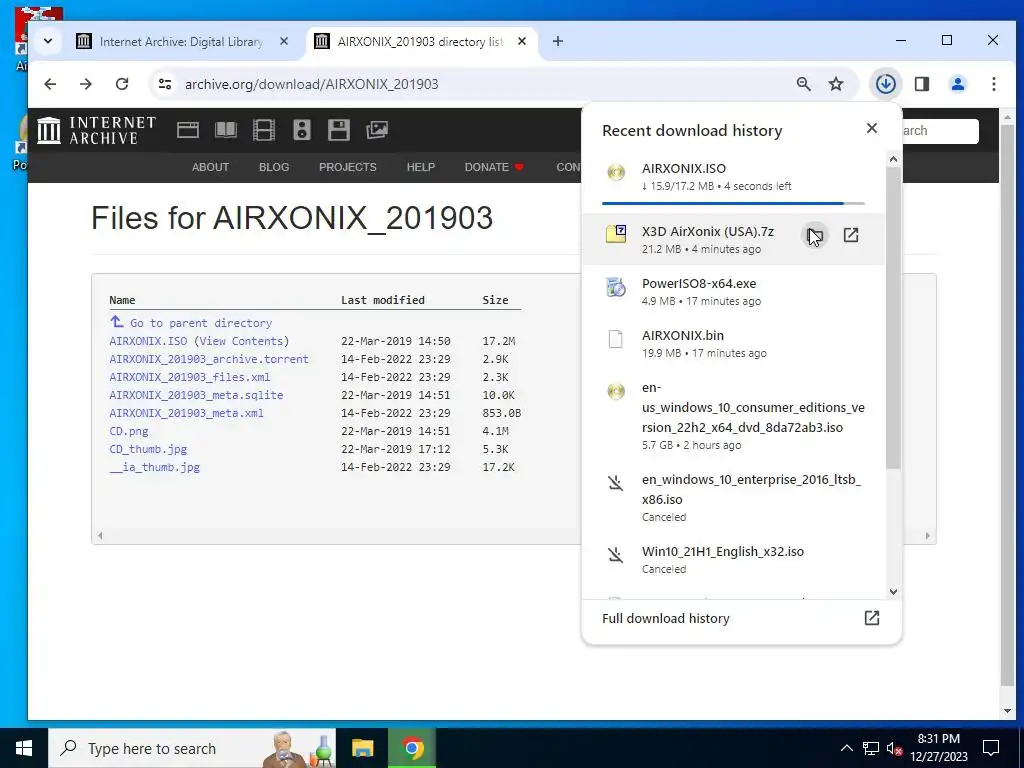Open CD.png file link
Image resolution: width=1024 pixels, height=768 pixels.
pos(129,431)
